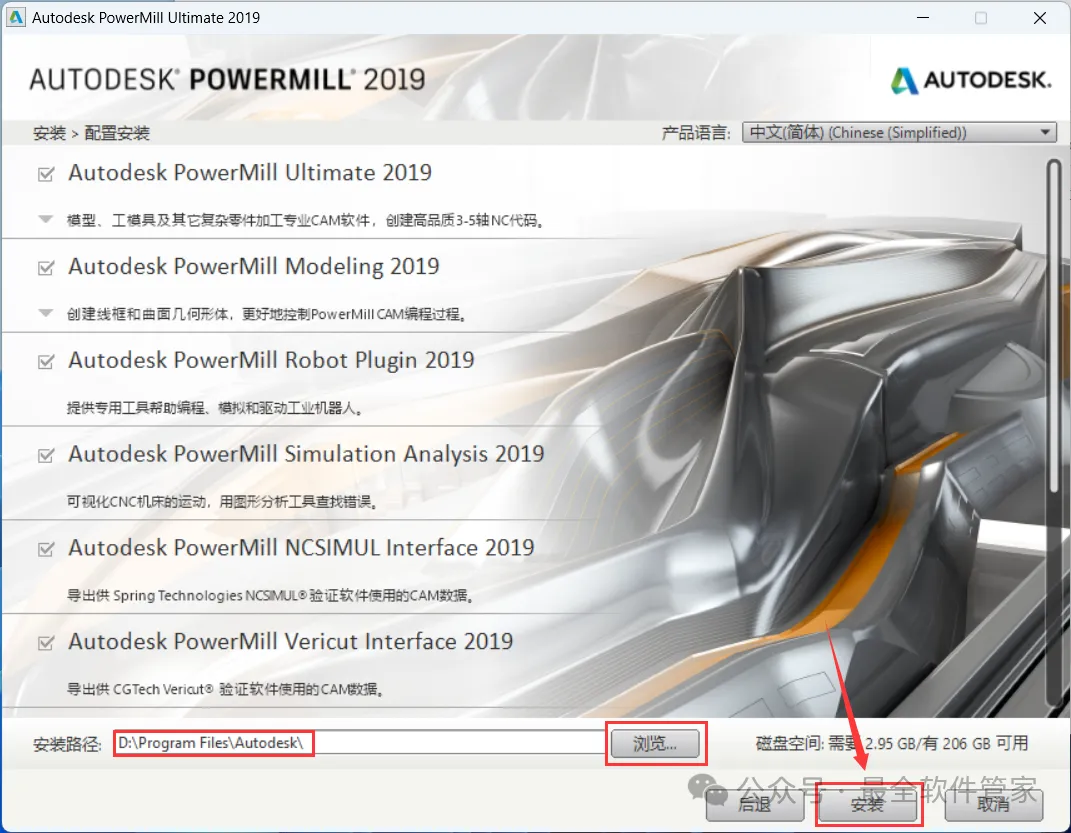Click the 安装 install button
The height and width of the screenshot is (833, 1071).
click(x=867, y=805)
